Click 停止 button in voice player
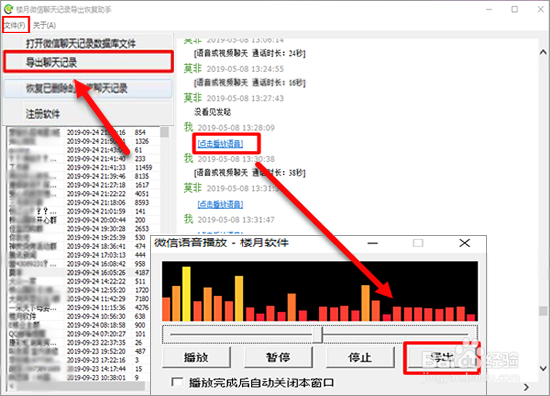Image resolution: width=550 pixels, height=396 pixels. click(x=360, y=357)
